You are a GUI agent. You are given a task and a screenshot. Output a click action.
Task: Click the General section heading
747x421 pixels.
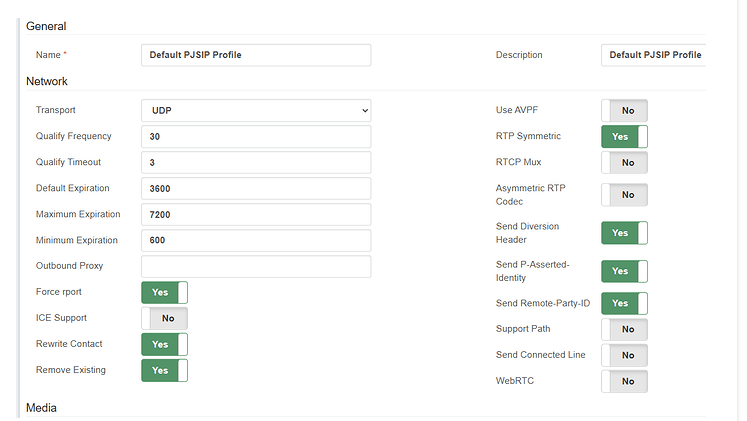click(46, 26)
